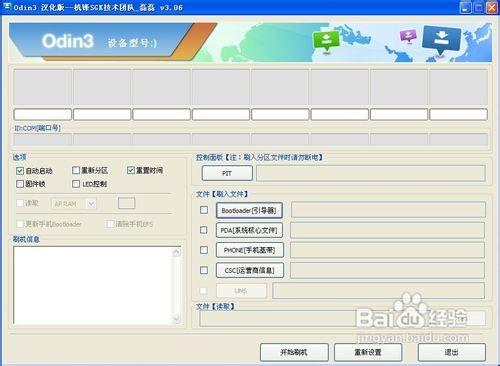This screenshot has width=500, height=366.
Task: Click the Bootloader file path field
Action: pyautogui.click(x=388, y=210)
